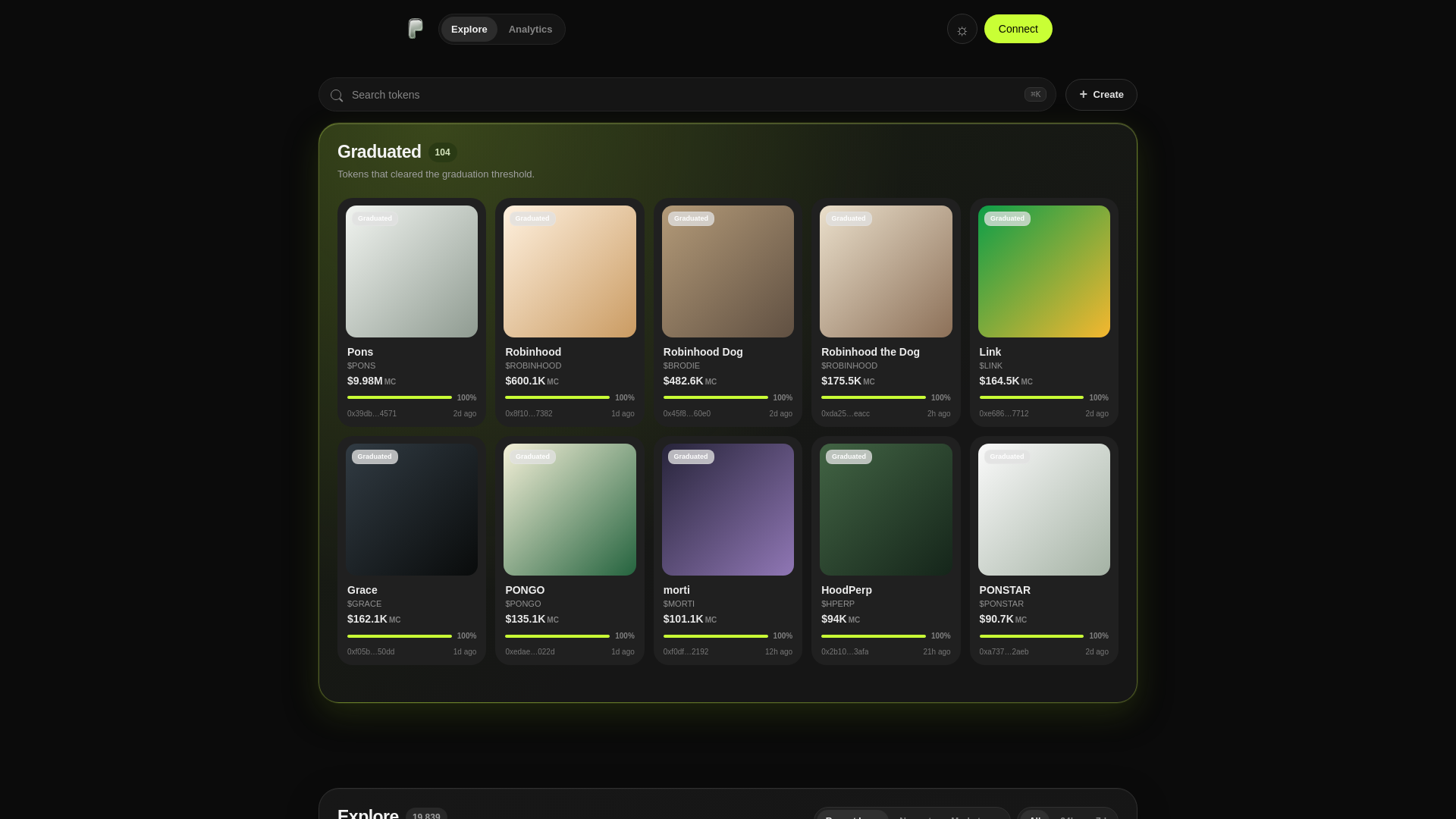Image resolution: width=1456 pixels, height=819 pixels.
Task: Select the Pons token name
Action: pos(360,352)
